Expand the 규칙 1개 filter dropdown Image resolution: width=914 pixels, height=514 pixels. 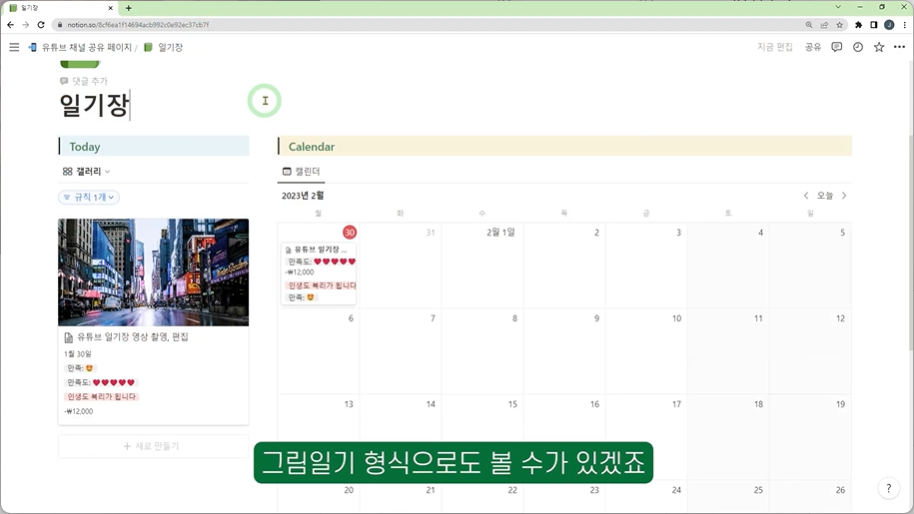[89, 197]
